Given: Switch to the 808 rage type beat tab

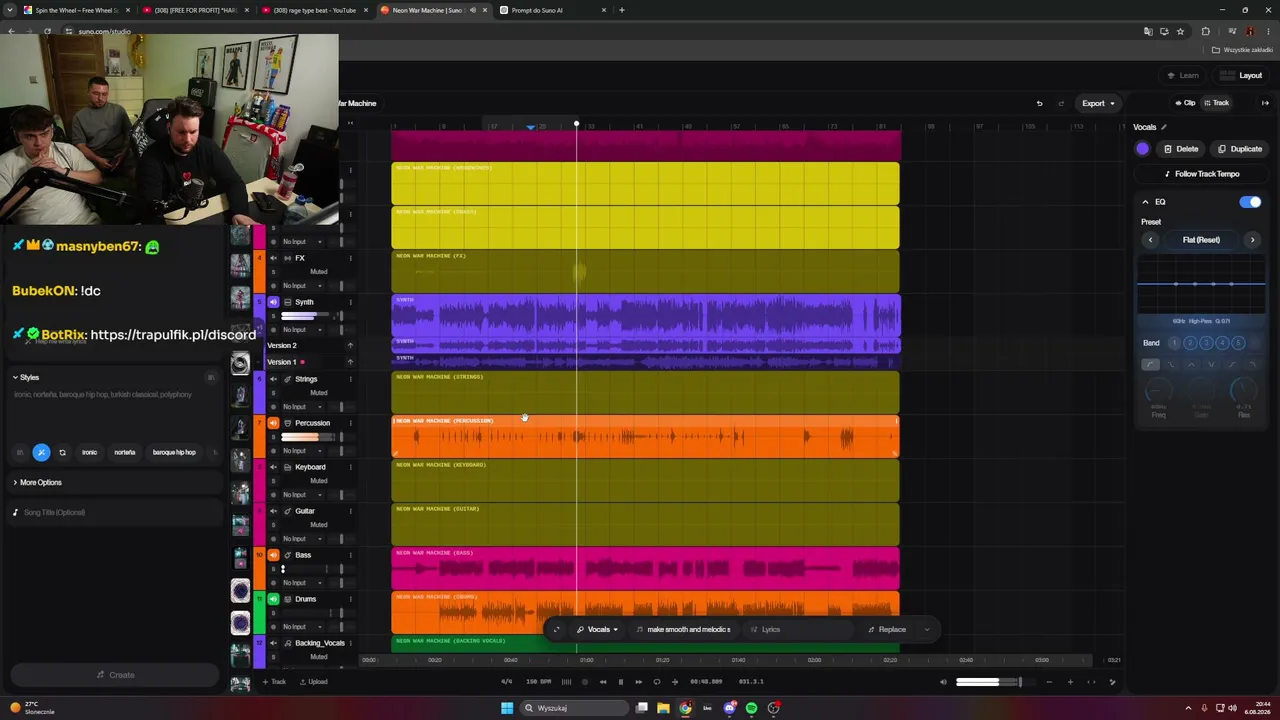Looking at the screenshot, I should pyautogui.click(x=315, y=10).
